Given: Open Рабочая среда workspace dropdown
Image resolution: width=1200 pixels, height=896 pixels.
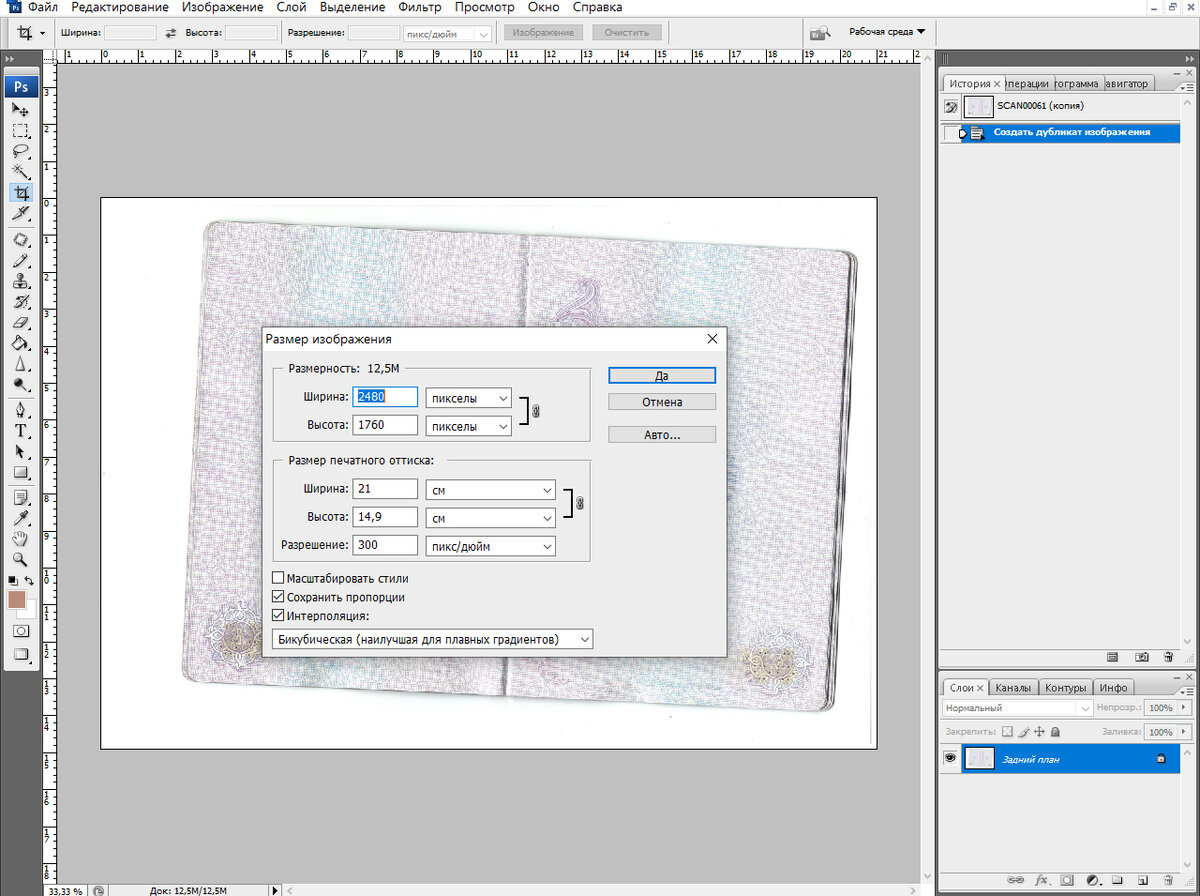Looking at the screenshot, I should [x=887, y=32].
